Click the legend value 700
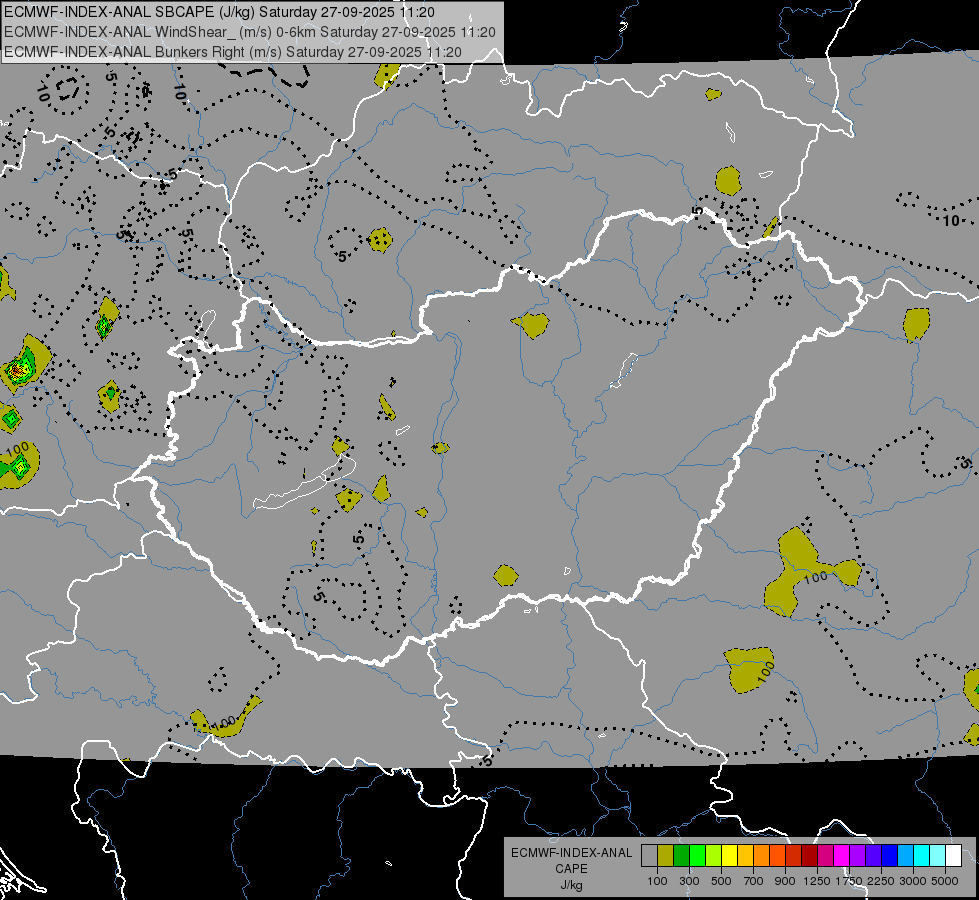The width and height of the screenshot is (979, 900). [754, 881]
